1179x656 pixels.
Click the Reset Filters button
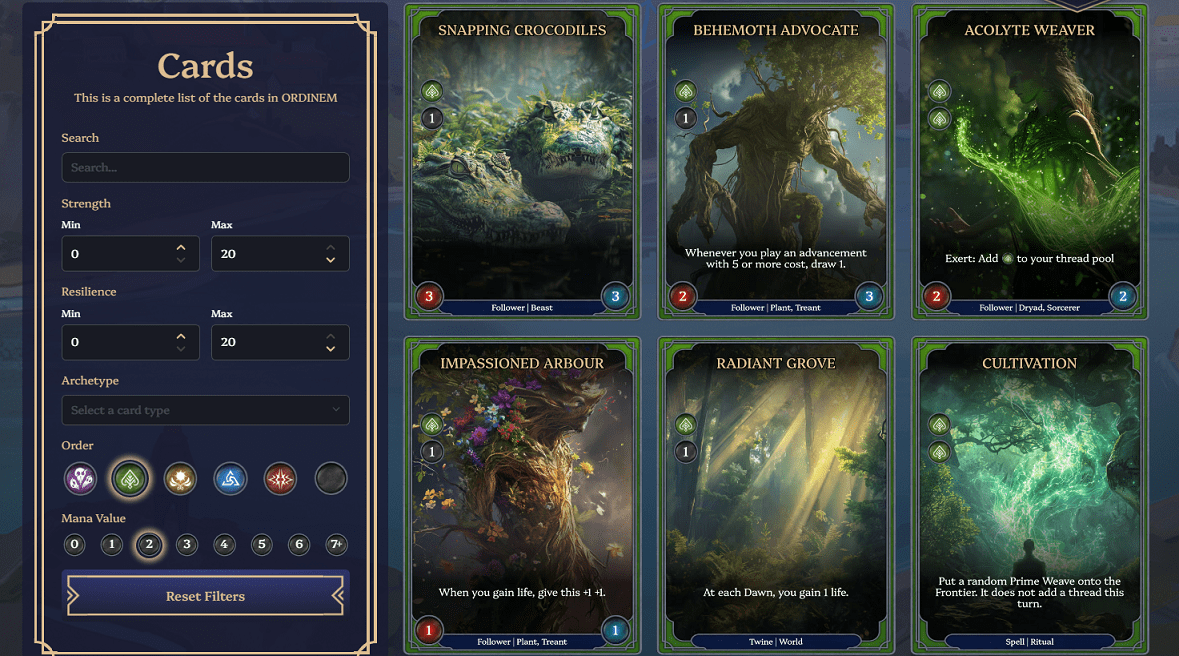pos(205,596)
